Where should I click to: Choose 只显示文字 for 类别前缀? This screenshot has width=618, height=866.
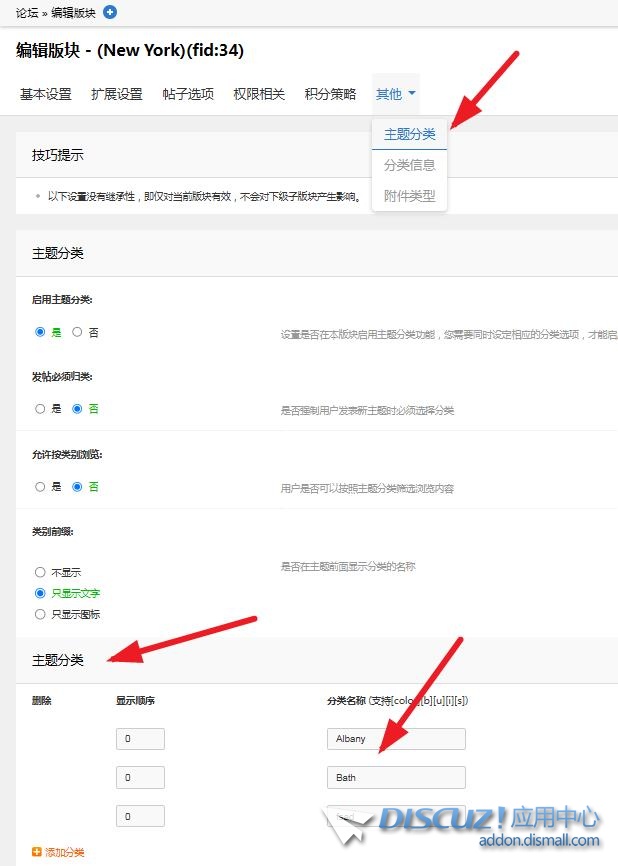[40, 593]
